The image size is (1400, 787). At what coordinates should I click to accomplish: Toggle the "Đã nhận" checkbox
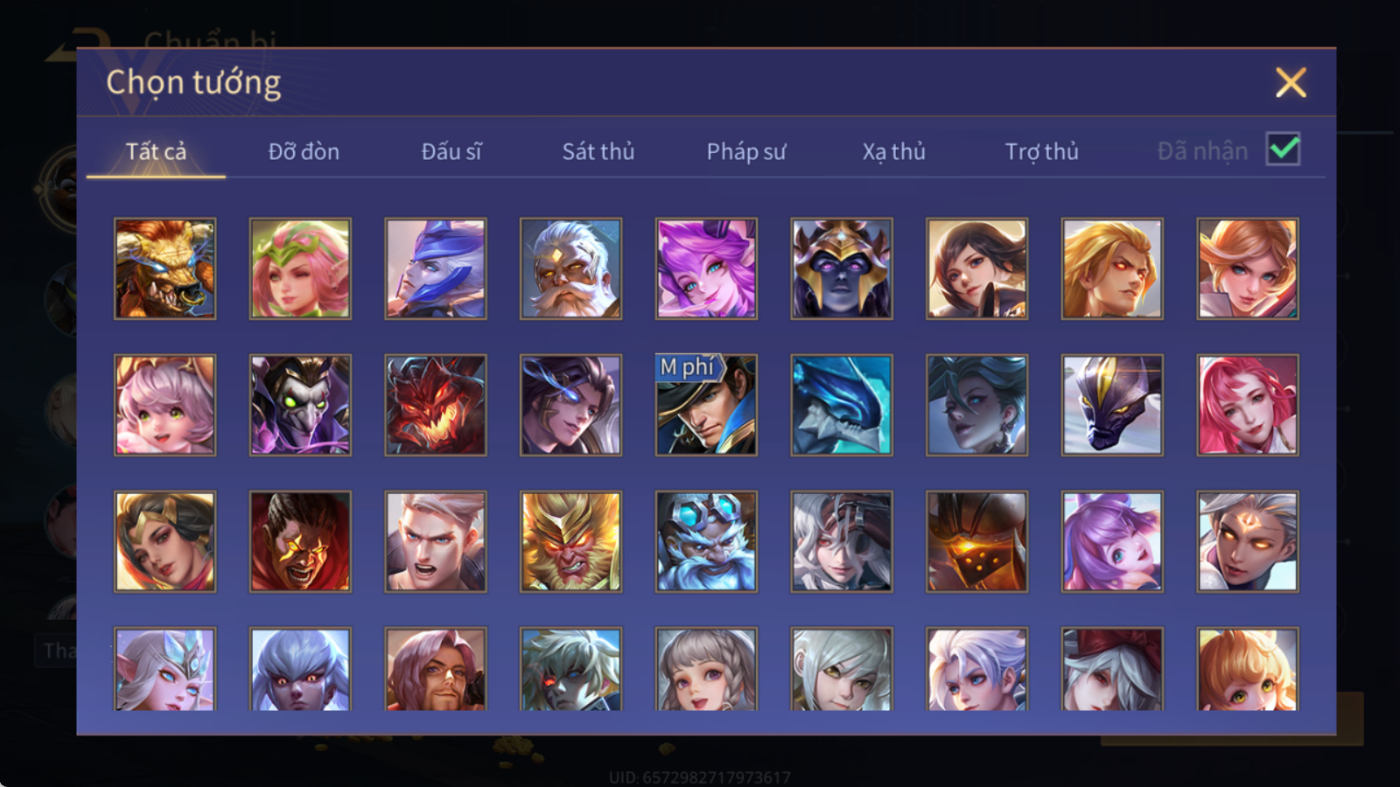click(1283, 150)
